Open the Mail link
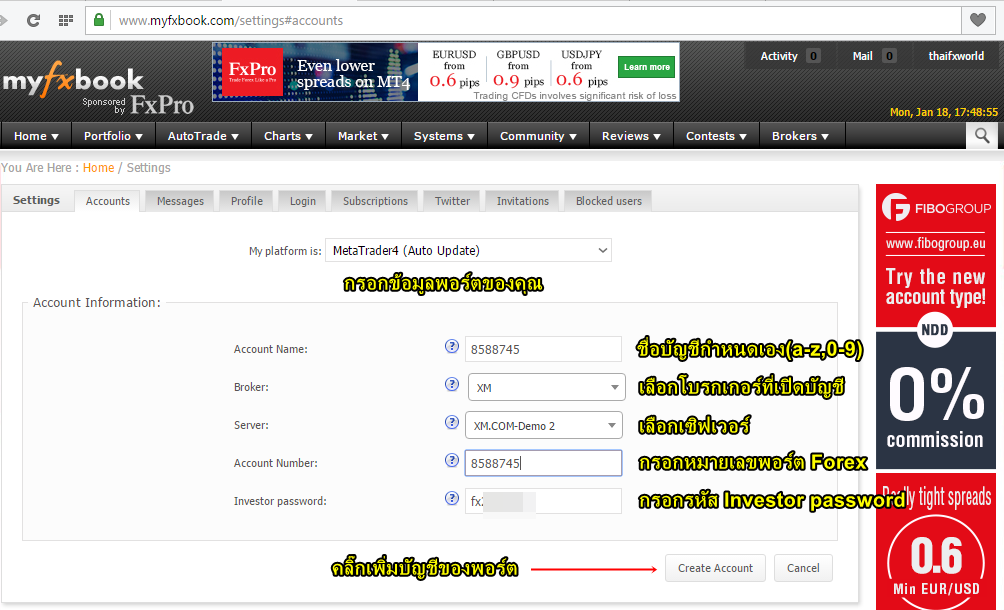Viewport: 1004px width, 610px height. point(862,56)
